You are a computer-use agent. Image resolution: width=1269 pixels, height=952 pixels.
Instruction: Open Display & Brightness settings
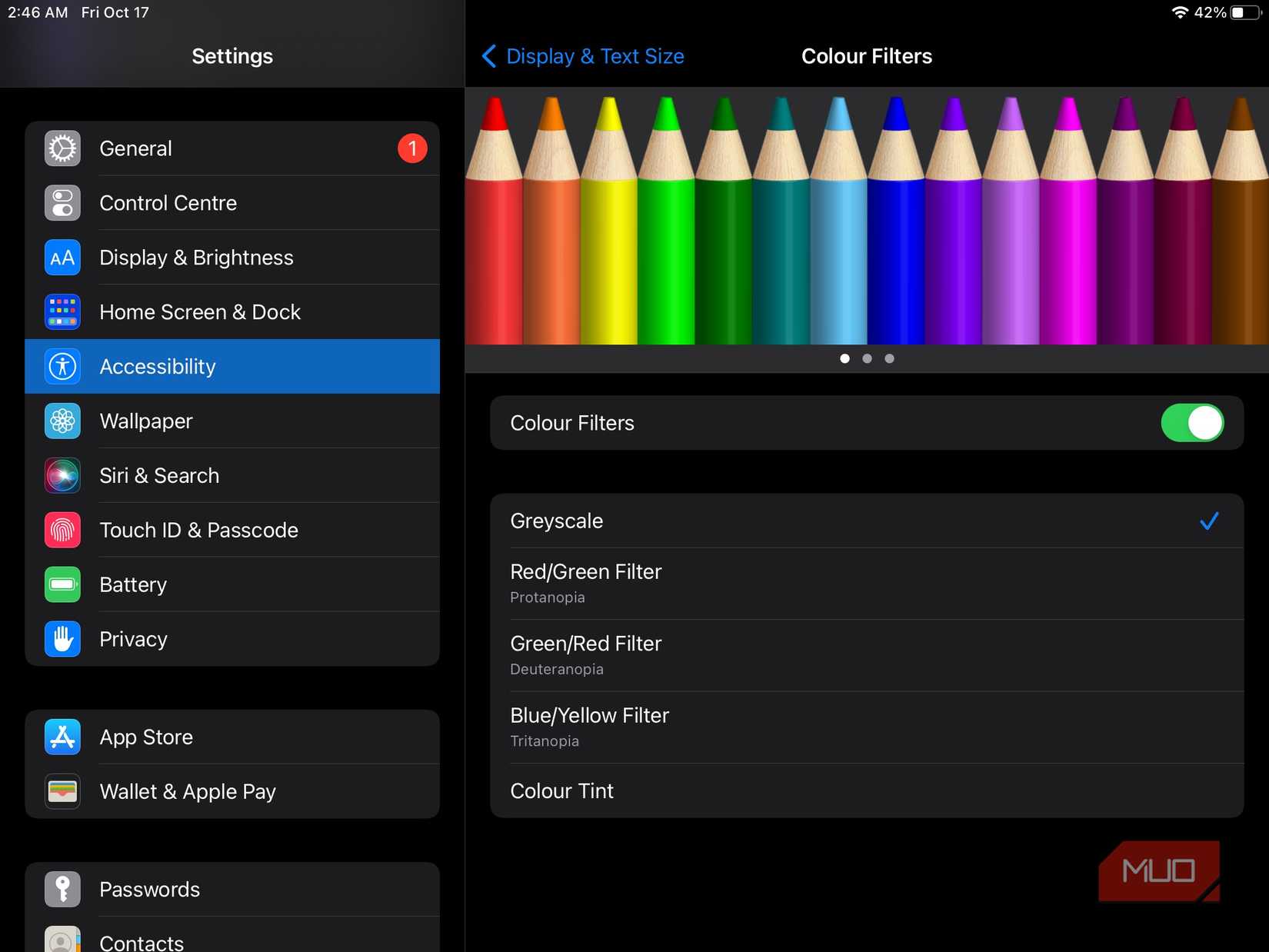[62, 257]
